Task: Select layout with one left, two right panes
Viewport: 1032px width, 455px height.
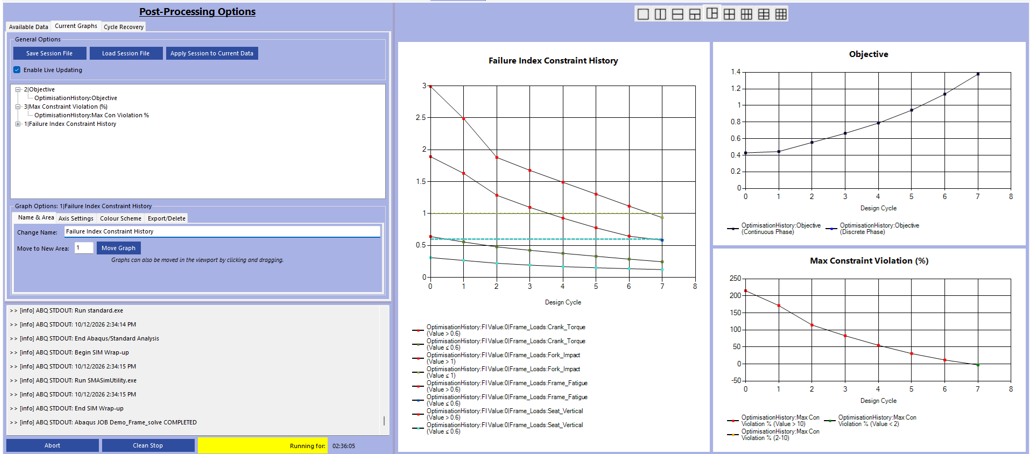Action: 711,14
